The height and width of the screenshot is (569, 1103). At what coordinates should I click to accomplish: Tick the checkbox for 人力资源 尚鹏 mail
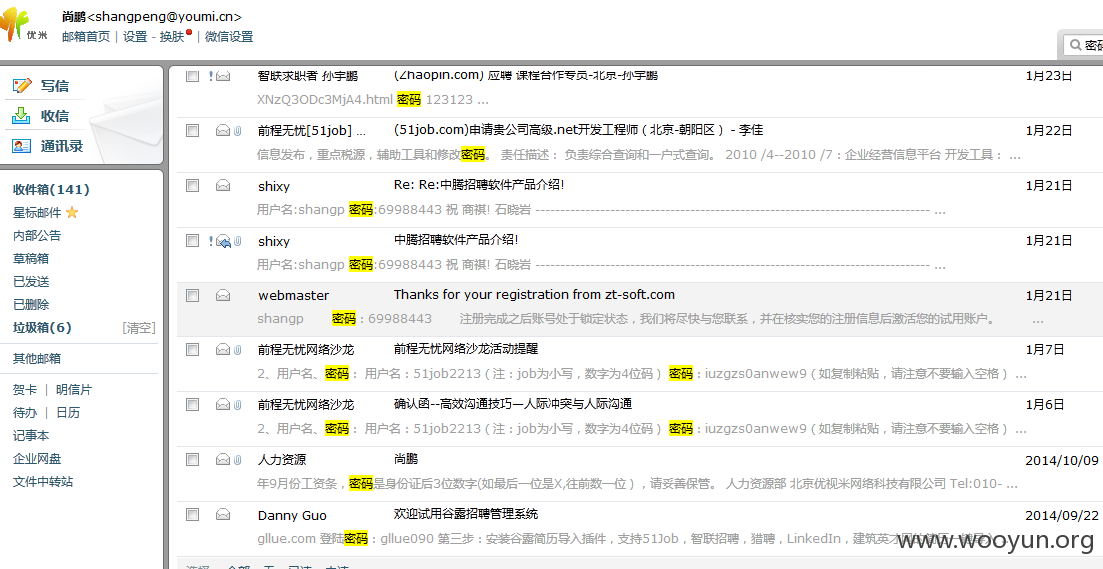click(x=192, y=459)
